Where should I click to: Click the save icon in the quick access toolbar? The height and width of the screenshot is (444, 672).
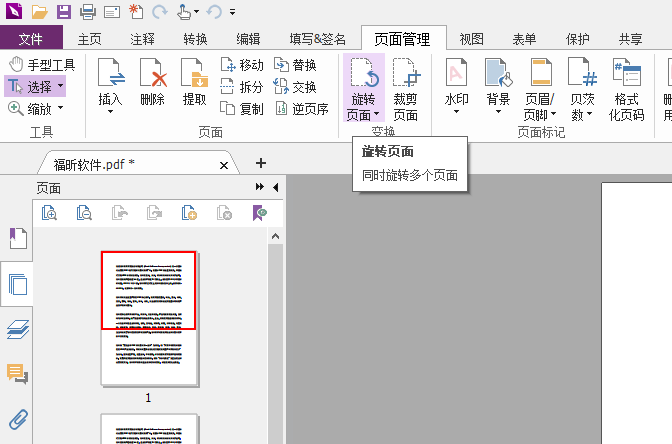pyautogui.click(x=63, y=12)
